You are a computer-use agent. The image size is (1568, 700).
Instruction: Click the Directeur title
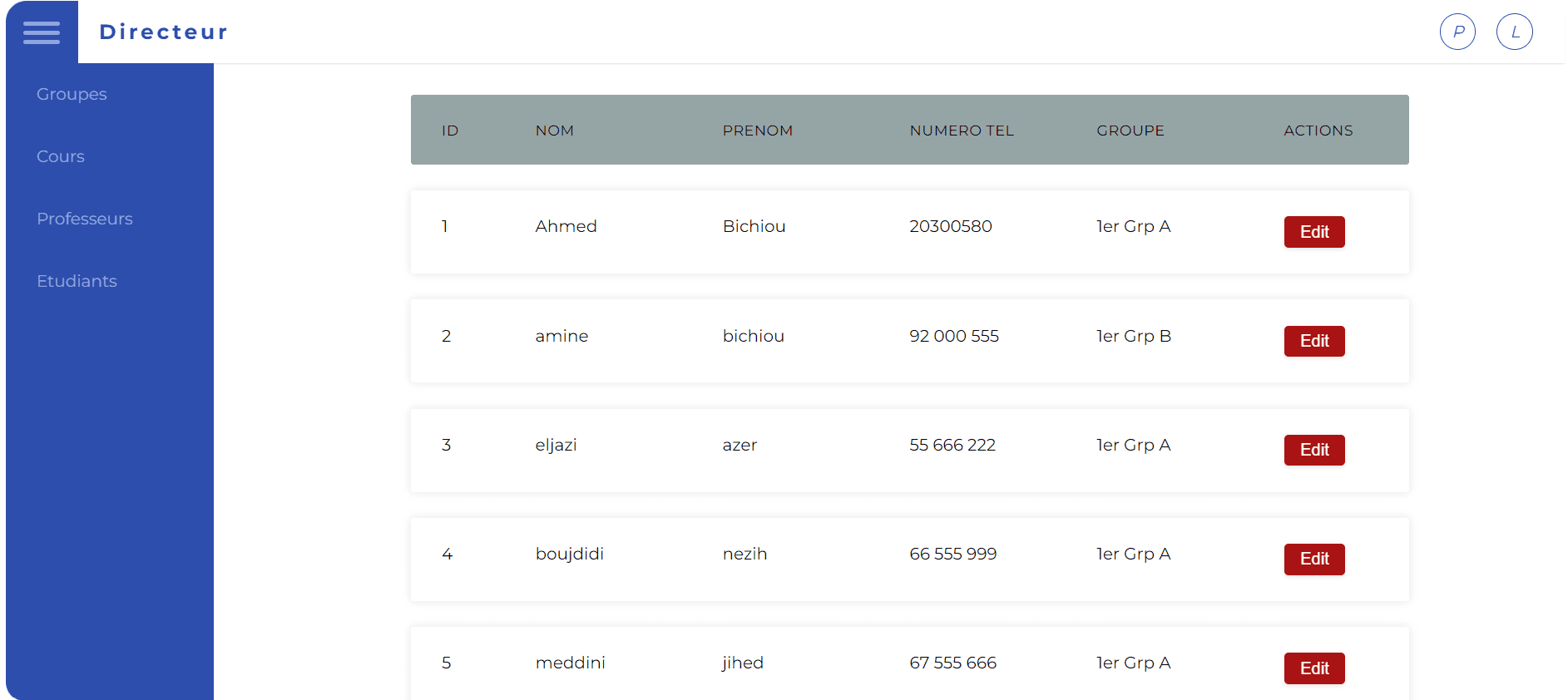tap(163, 32)
